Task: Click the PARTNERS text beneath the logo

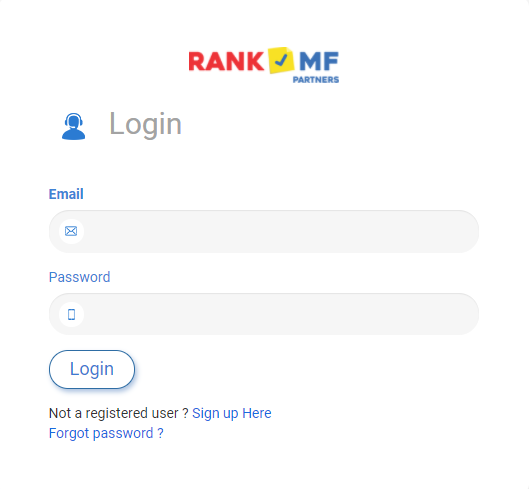Action: (x=316, y=80)
